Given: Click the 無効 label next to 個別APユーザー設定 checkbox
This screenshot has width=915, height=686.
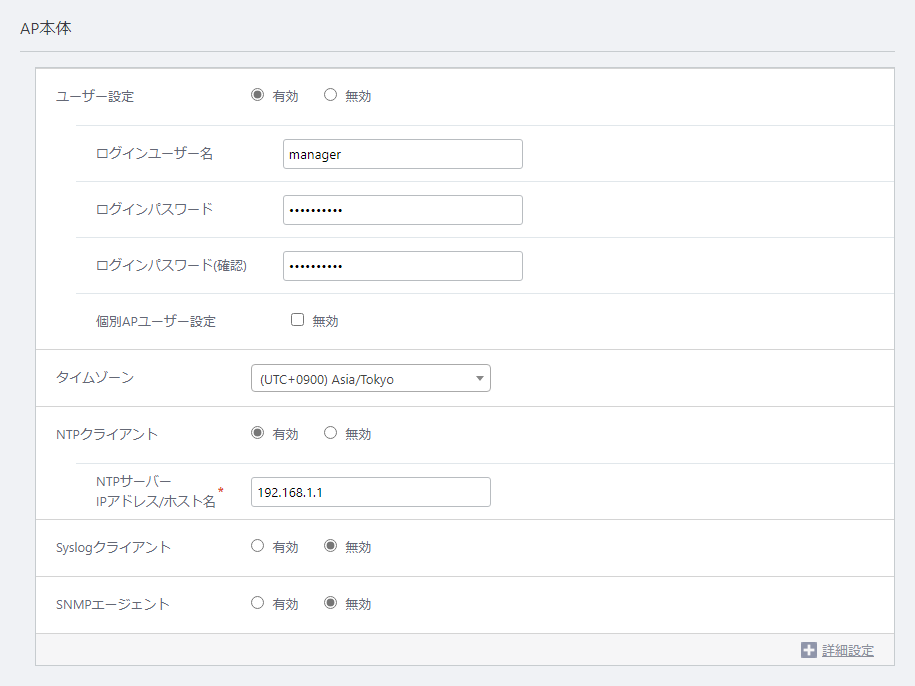Looking at the screenshot, I should point(325,321).
